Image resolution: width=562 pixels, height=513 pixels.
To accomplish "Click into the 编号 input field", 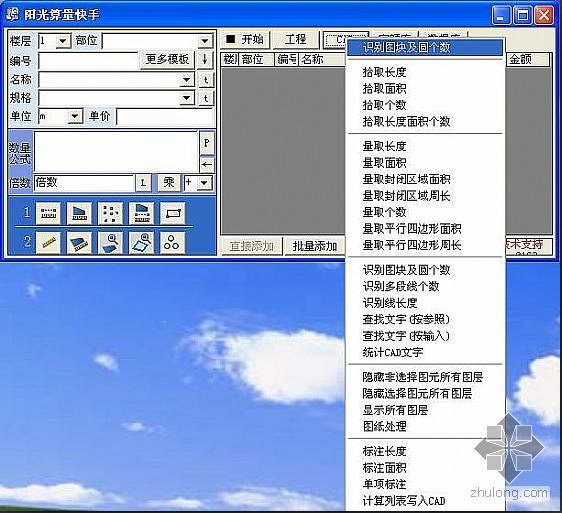I will coord(88,60).
